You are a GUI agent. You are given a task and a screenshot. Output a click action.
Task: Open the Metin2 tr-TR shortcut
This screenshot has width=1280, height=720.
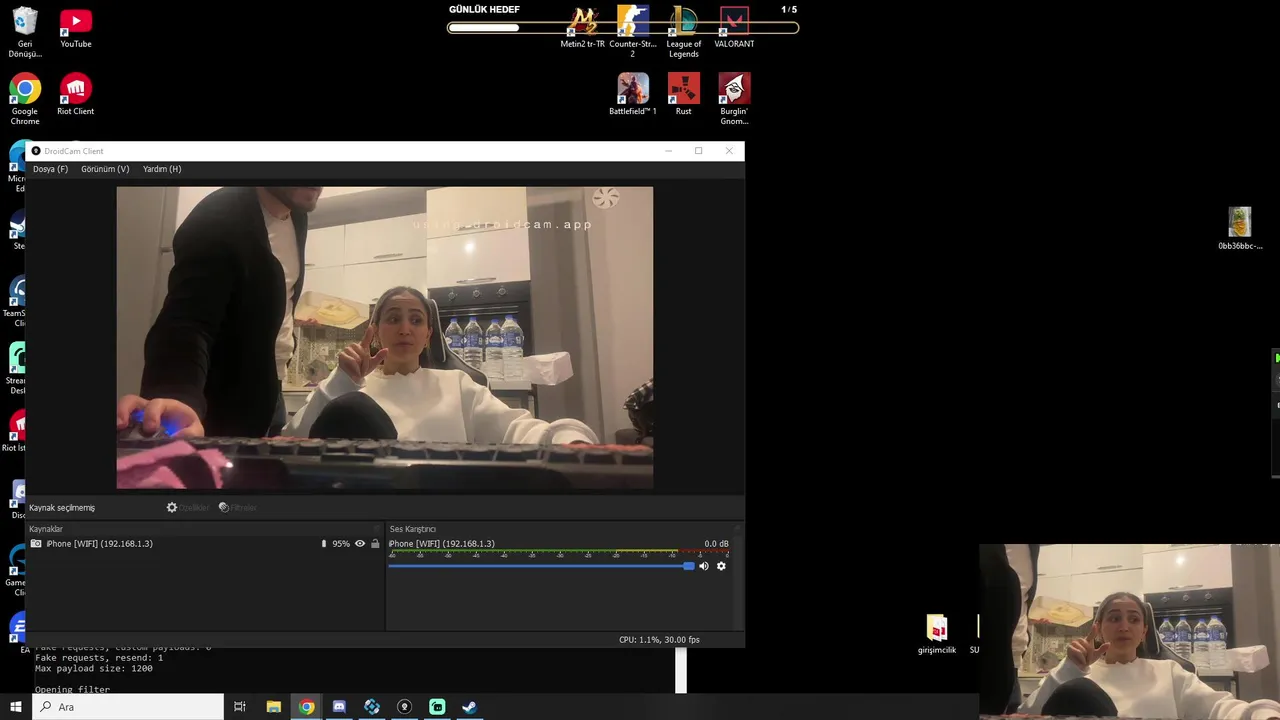click(583, 27)
